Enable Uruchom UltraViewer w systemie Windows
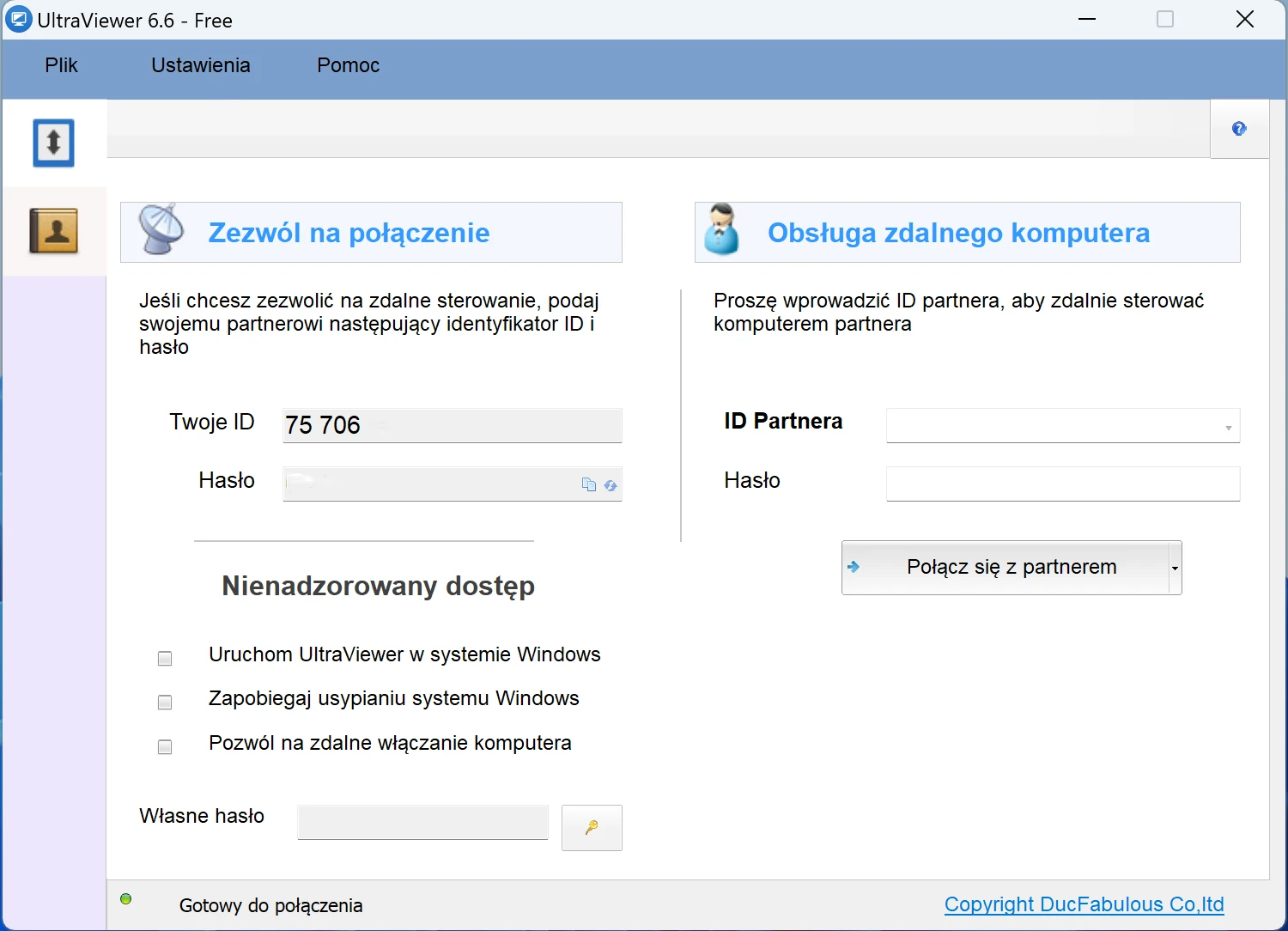Screen dimensions: 1288x931 point(165,659)
